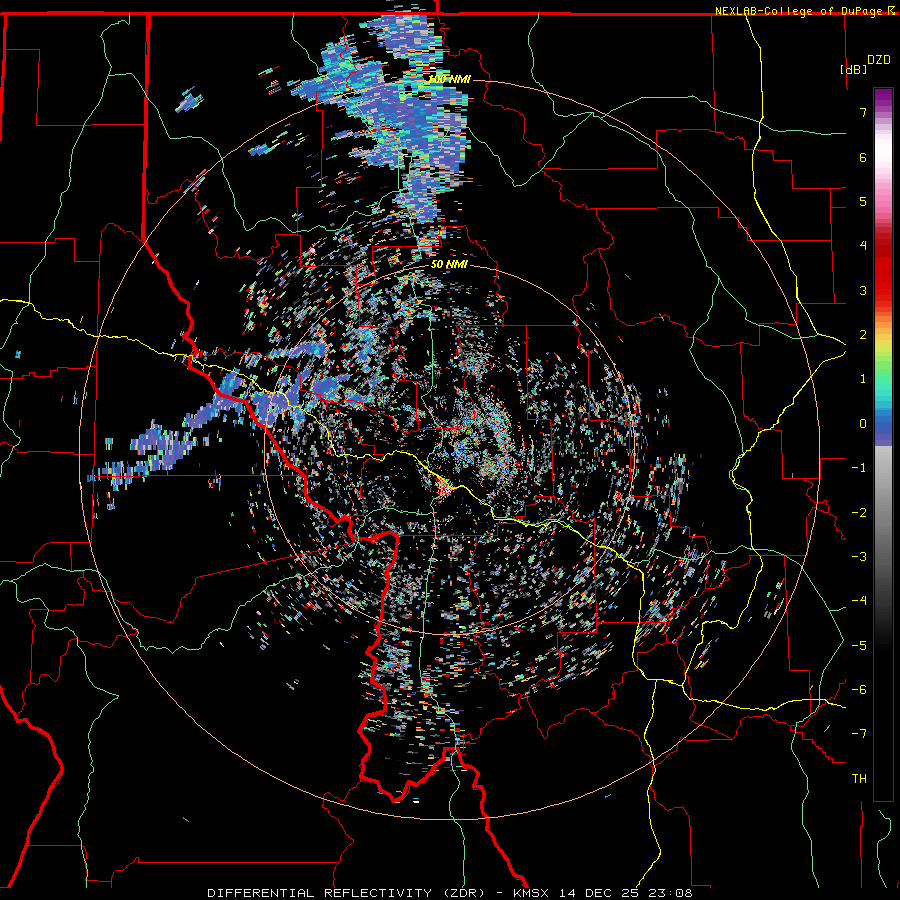The height and width of the screenshot is (900, 900).
Task: Select the -5 dB scale label
Action: [x=859, y=646]
